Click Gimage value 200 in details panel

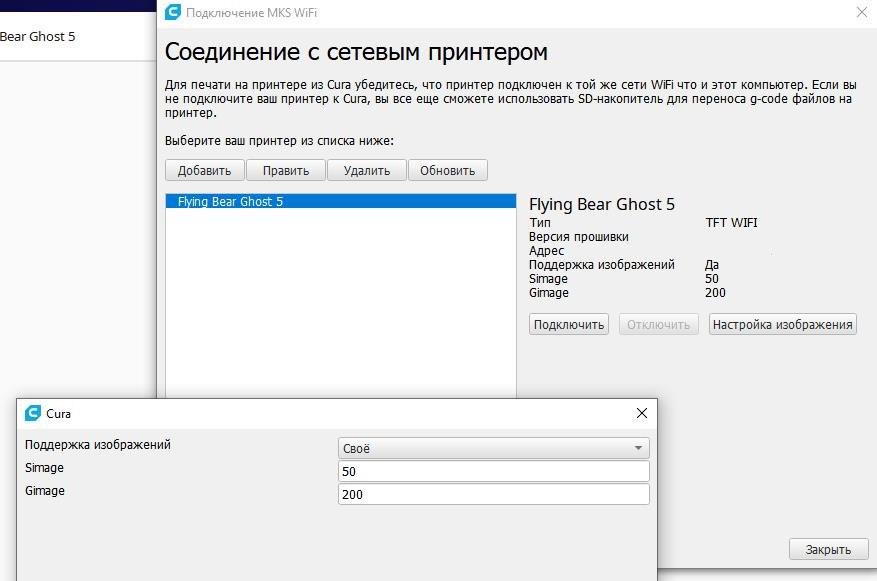(715, 292)
